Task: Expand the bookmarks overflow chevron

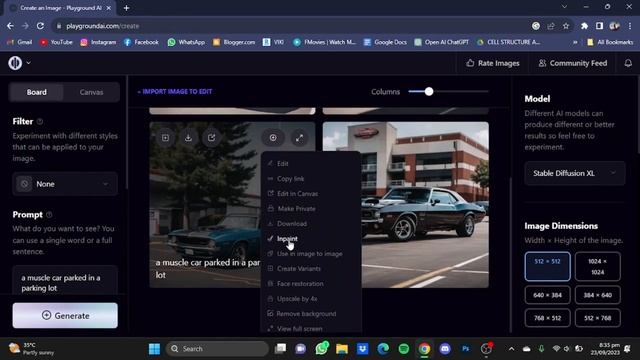Action: 575,42
